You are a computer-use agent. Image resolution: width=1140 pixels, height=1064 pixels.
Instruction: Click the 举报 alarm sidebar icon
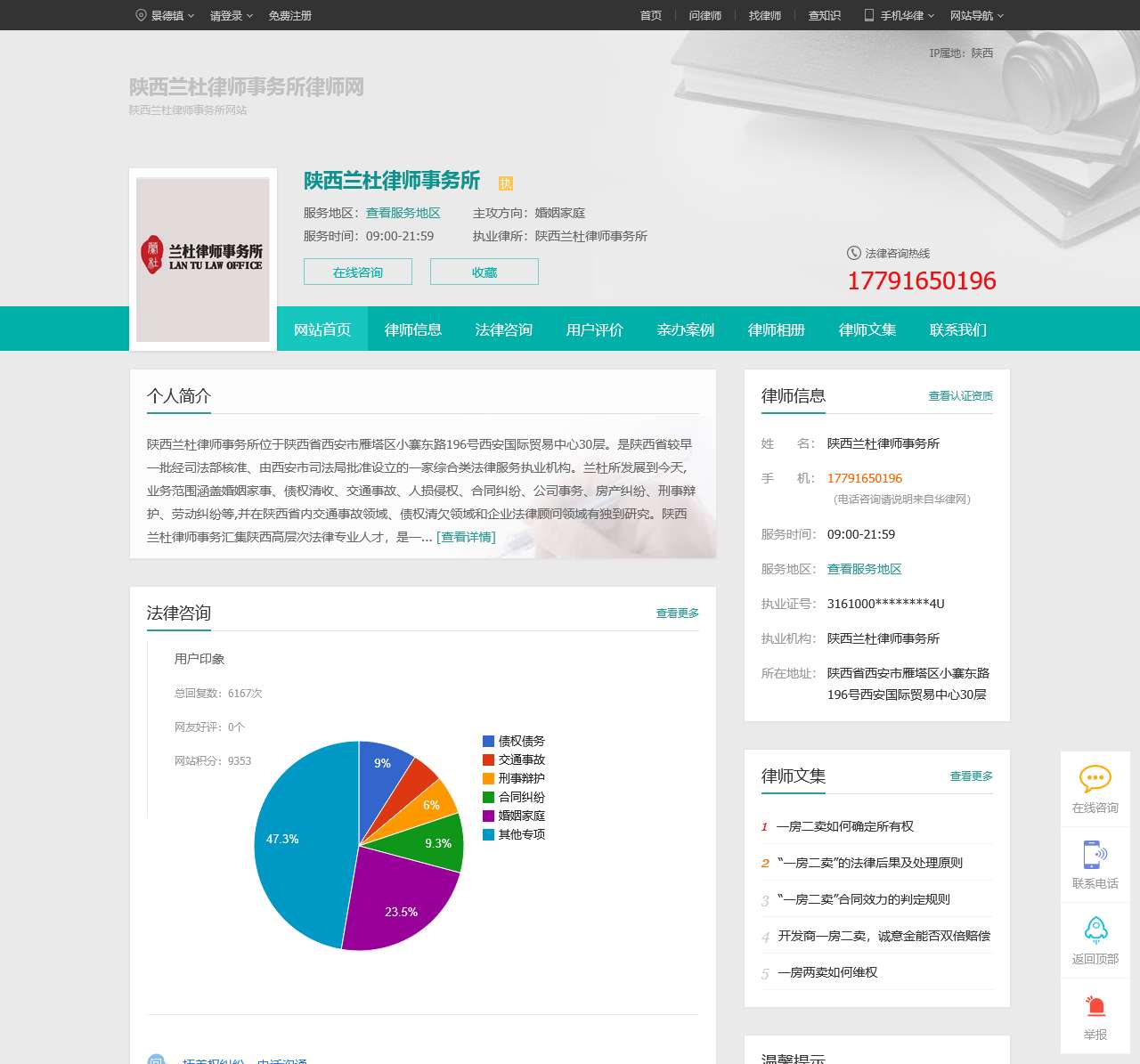click(x=1095, y=1006)
